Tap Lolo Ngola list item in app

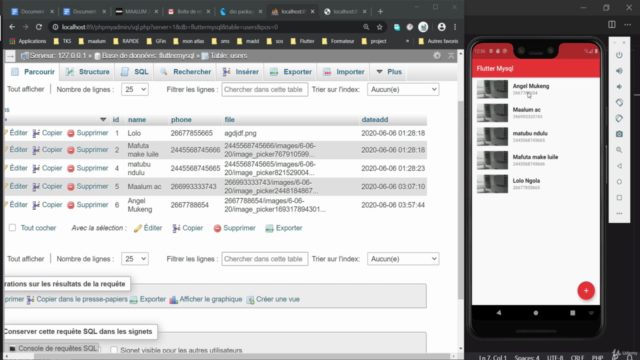[x=536, y=184]
